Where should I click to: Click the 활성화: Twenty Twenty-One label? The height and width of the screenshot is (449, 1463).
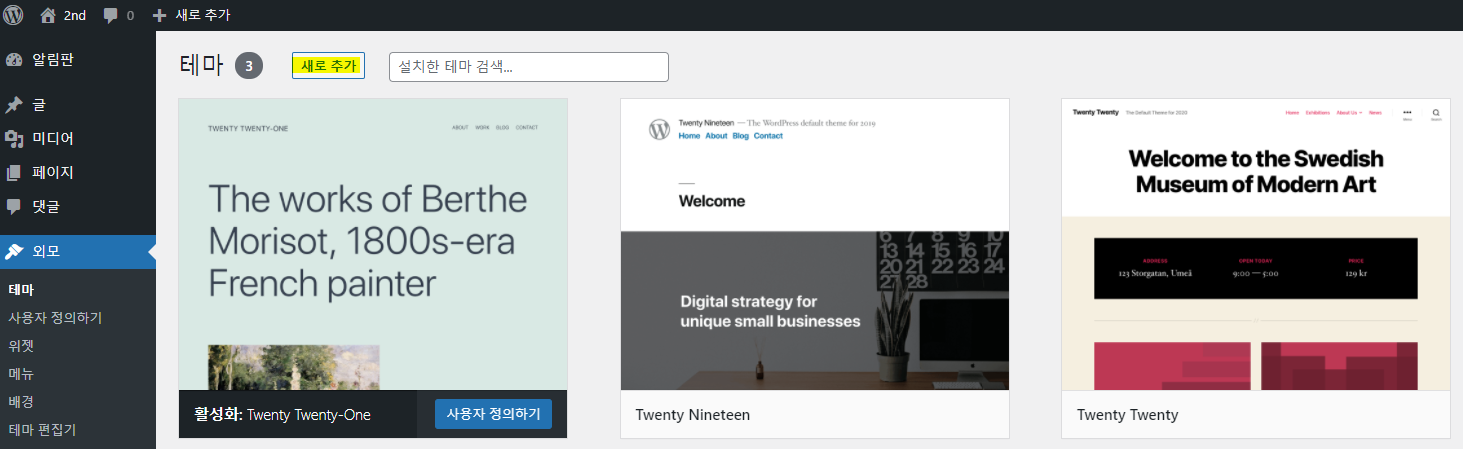282,415
